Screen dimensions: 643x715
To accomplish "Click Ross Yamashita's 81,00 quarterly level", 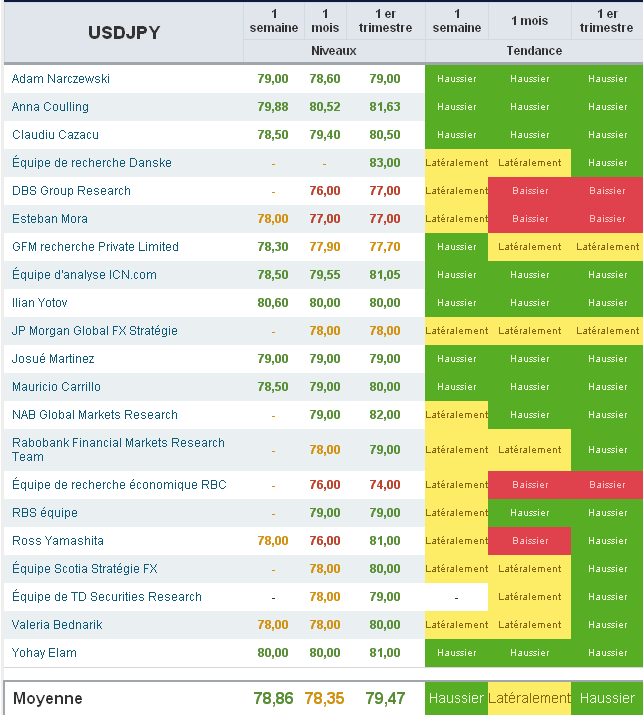I will 385,541.
